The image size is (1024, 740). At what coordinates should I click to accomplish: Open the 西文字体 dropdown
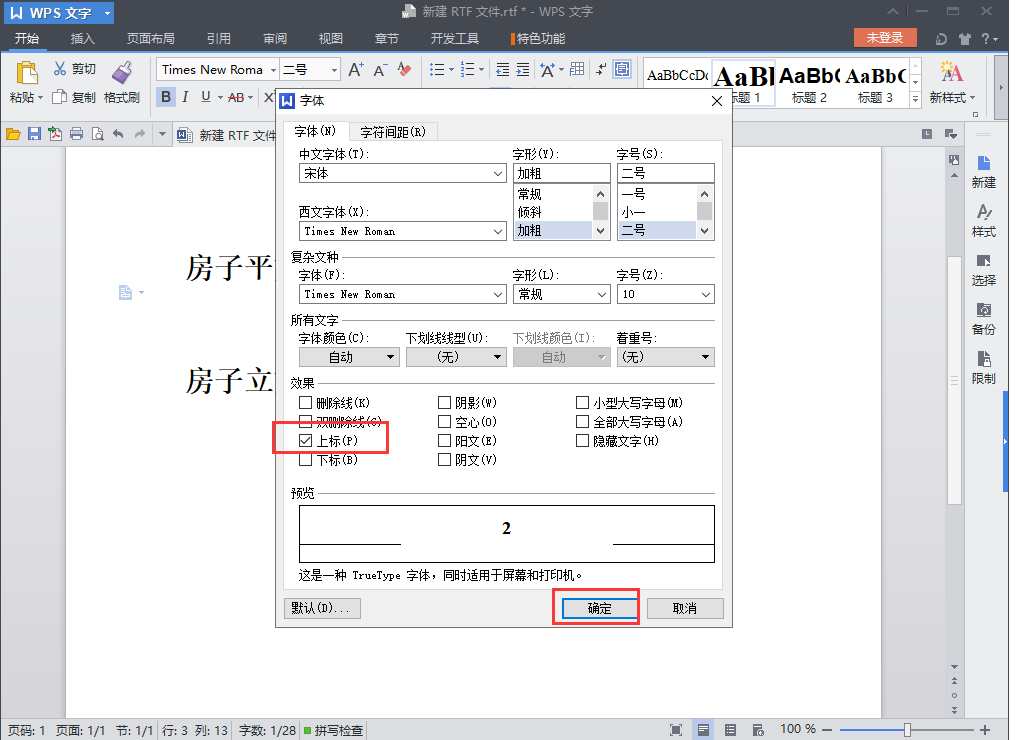click(x=402, y=231)
